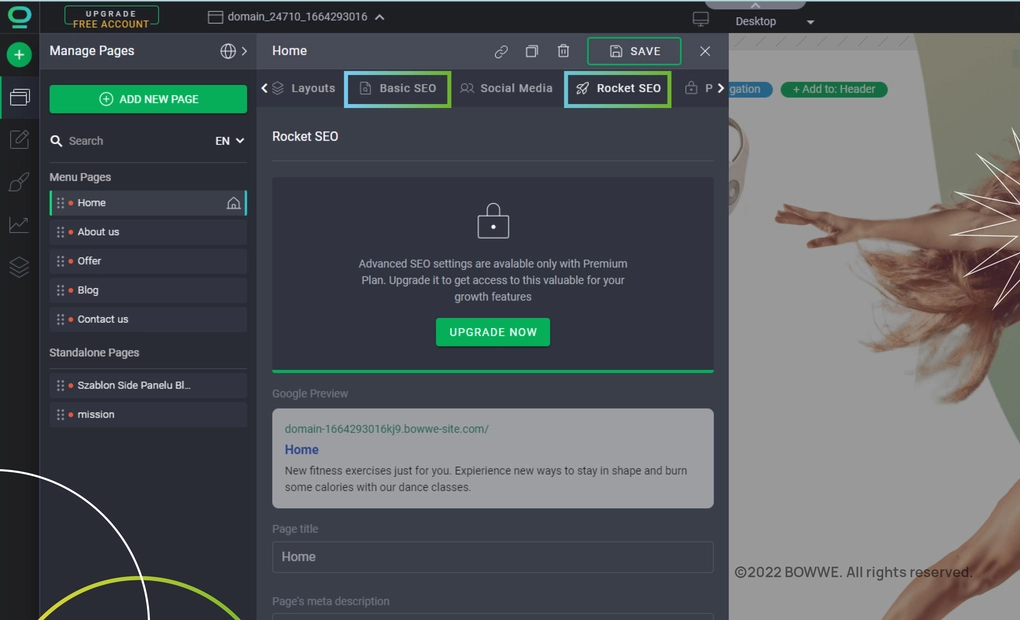Expand the domain name dropdown arrow
The width and height of the screenshot is (1020, 620).
point(380,17)
